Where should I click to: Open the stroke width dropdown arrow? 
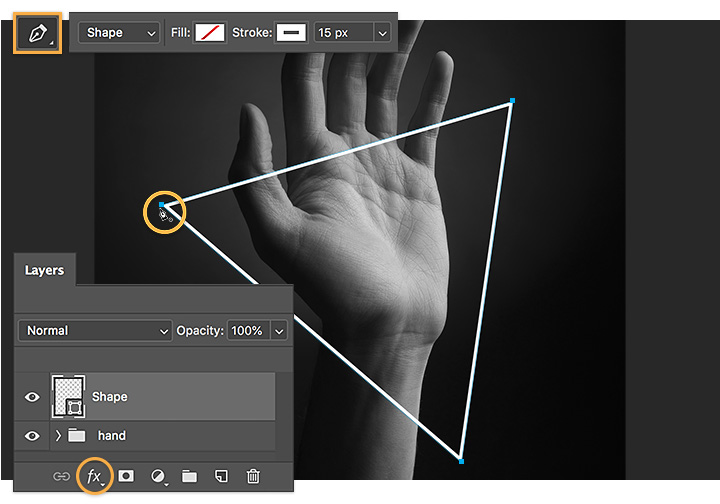click(382, 33)
